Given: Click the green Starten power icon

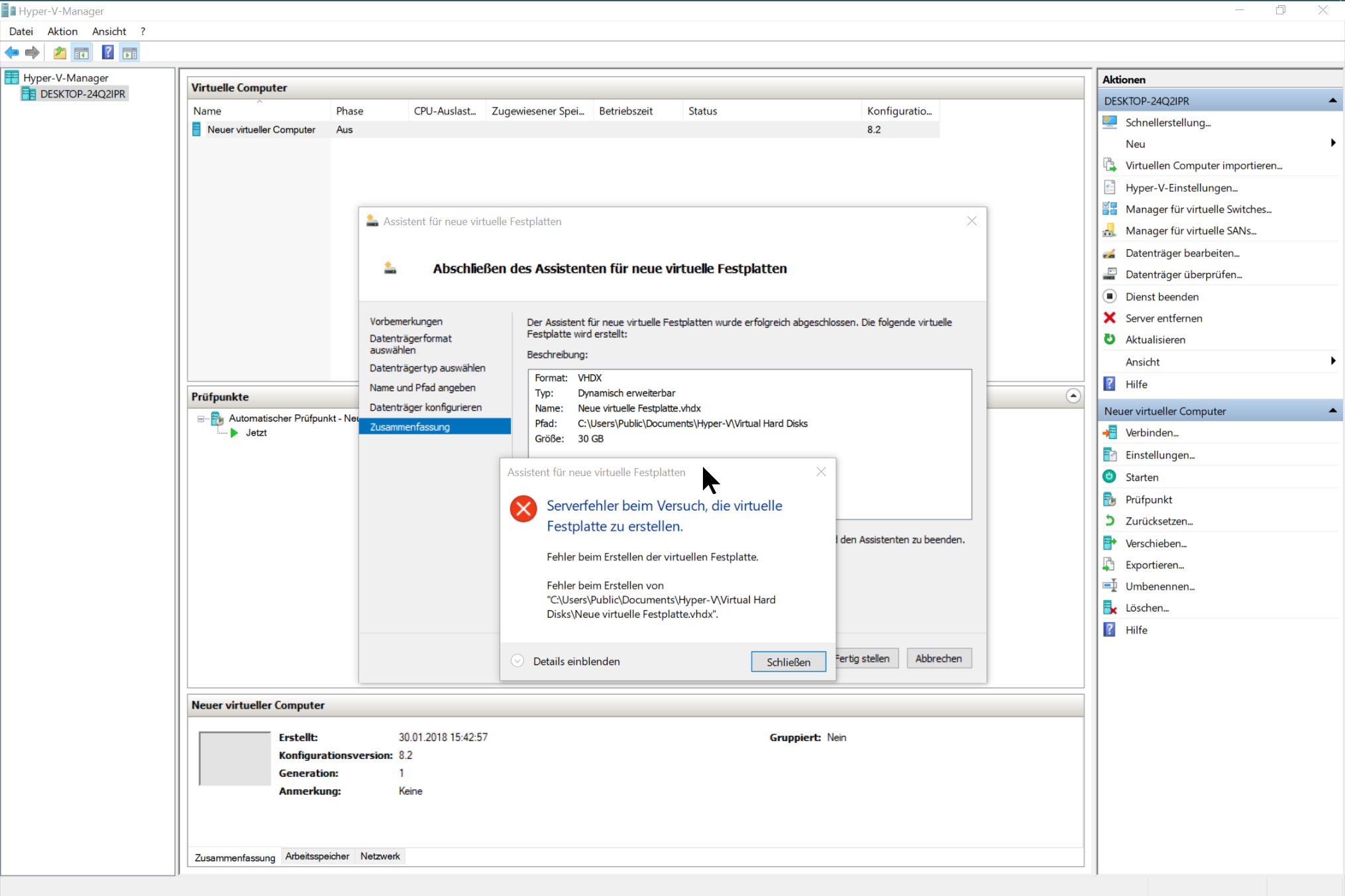Looking at the screenshot, I should point(1110,477).
